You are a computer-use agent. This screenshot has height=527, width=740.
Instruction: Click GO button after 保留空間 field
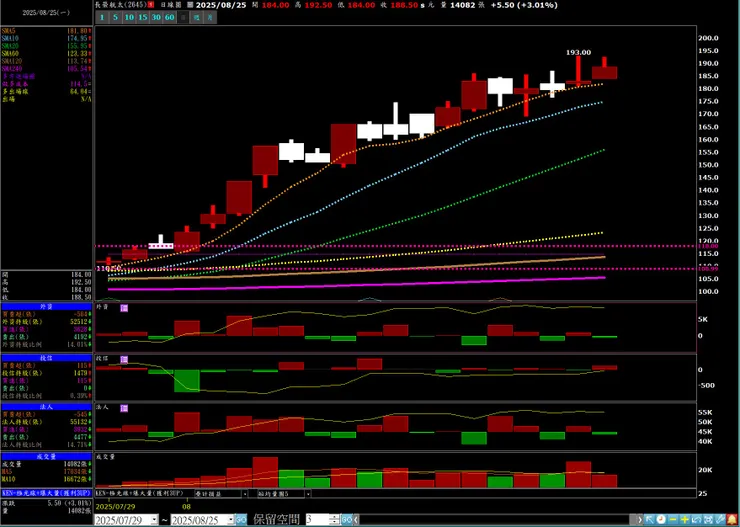pos(347,519)
